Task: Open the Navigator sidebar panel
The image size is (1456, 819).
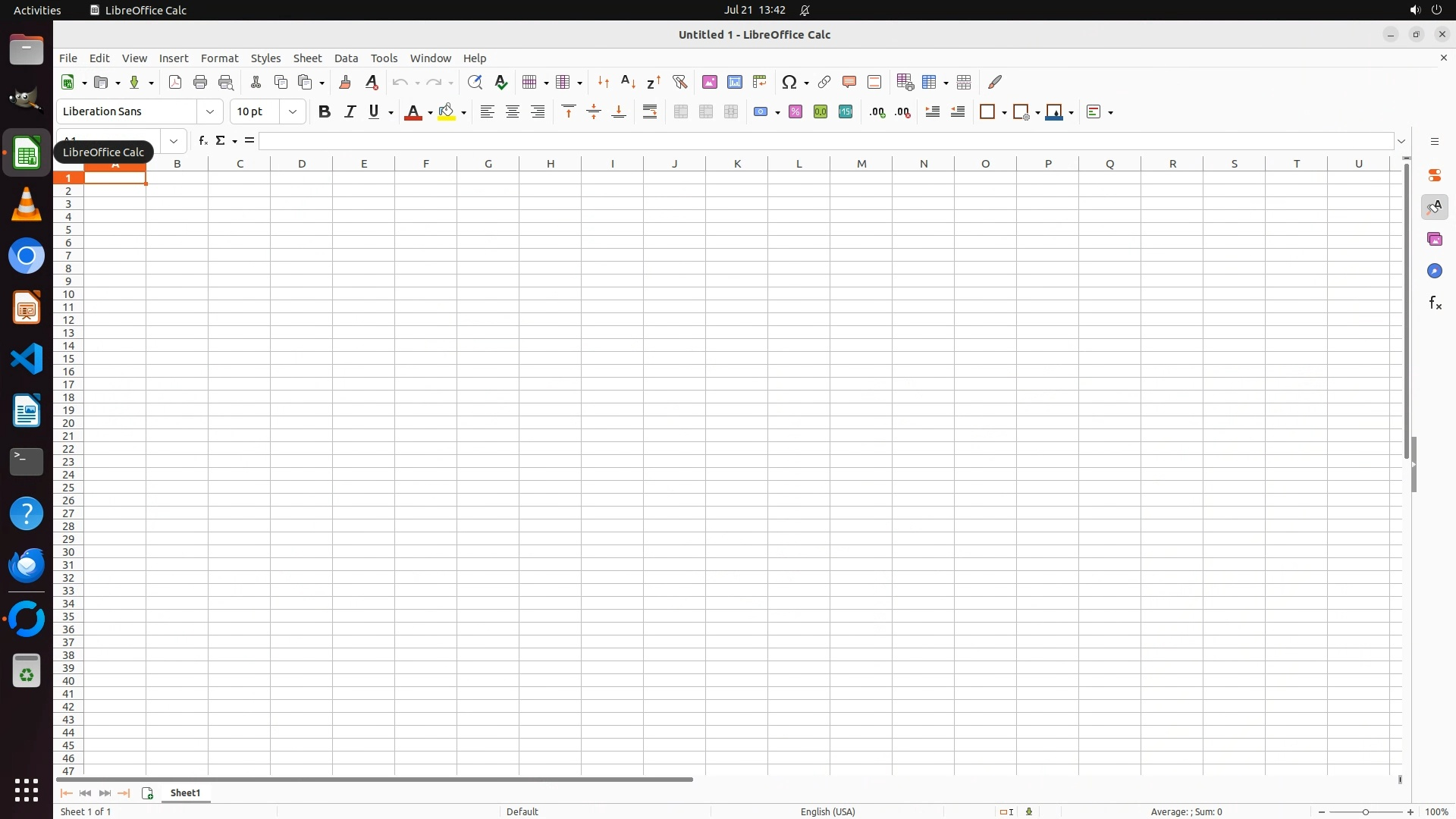Action: click(1434, 271)
